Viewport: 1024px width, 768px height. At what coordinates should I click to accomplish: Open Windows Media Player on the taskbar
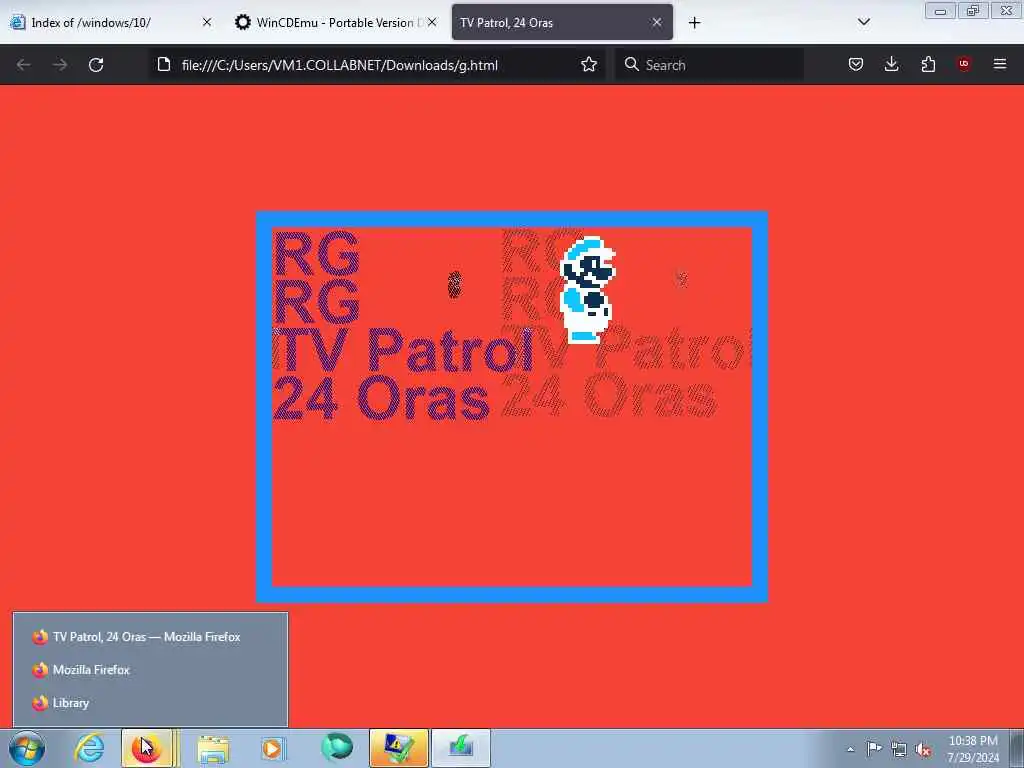click(272, 748)
